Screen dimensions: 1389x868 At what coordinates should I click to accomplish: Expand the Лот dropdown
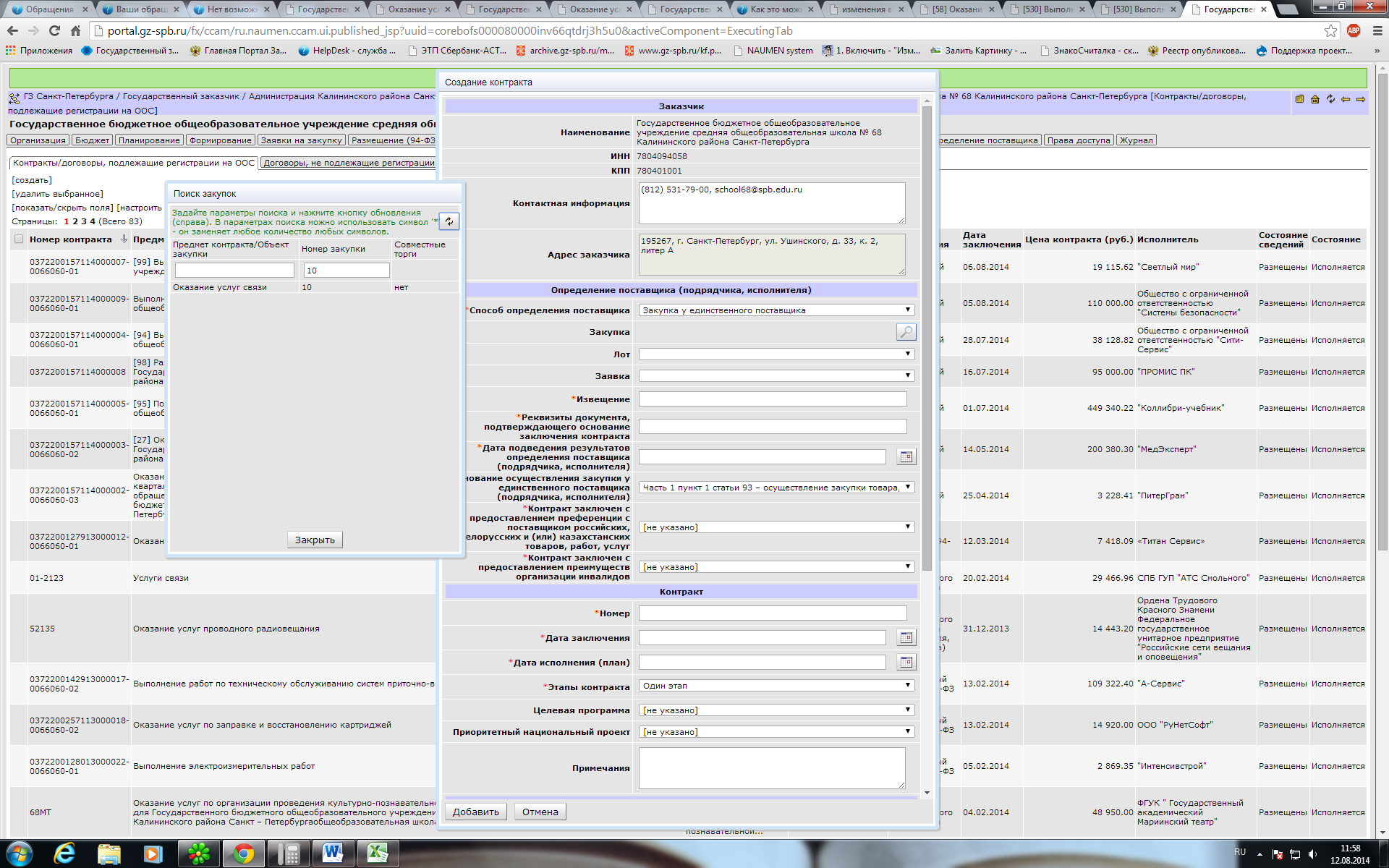[x=776, y=354]
